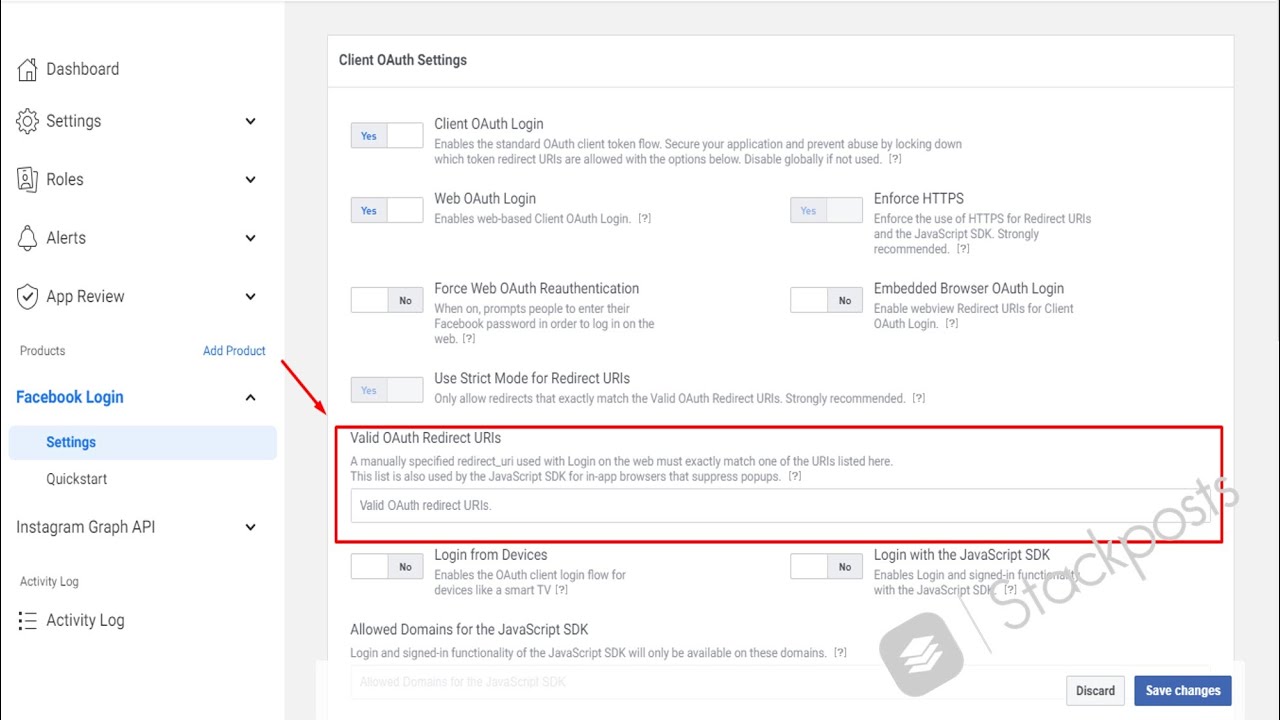Screen dimensions: 1280x720
Task: Expand the Instagram Graph API chevron
Action: click(250, 527)
